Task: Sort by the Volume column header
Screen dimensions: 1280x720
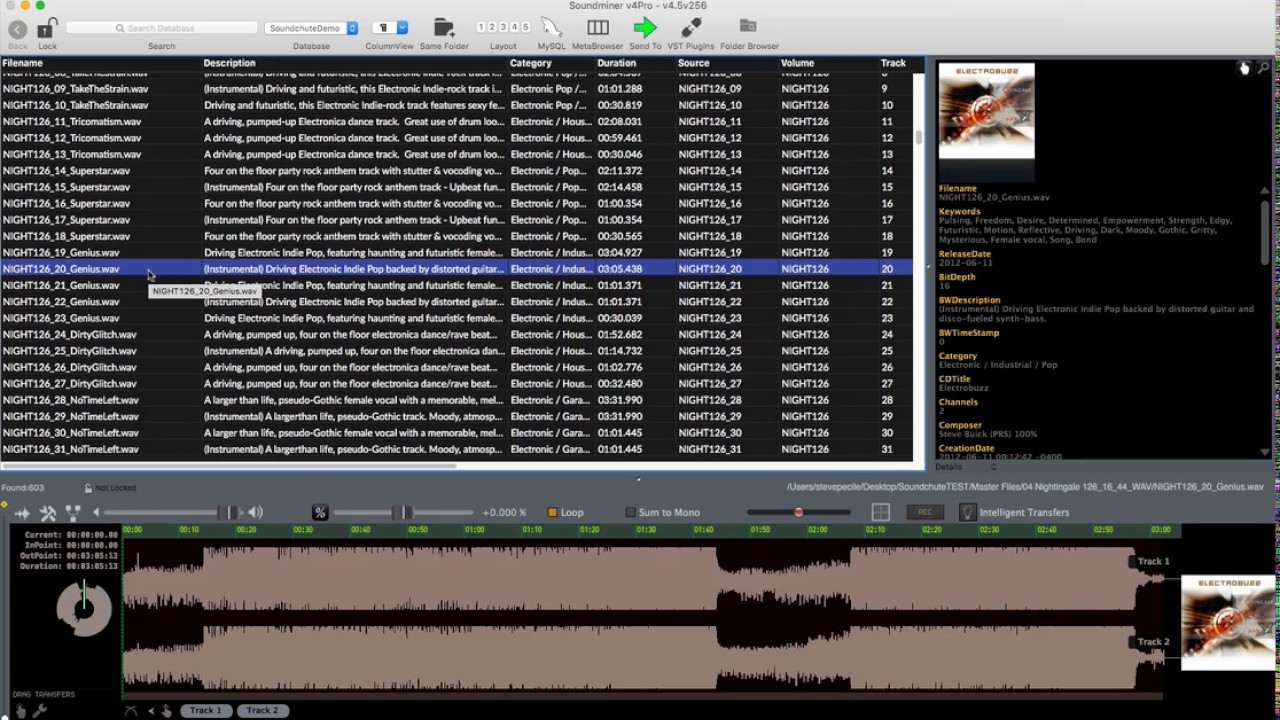Action: tap(798, 63)
